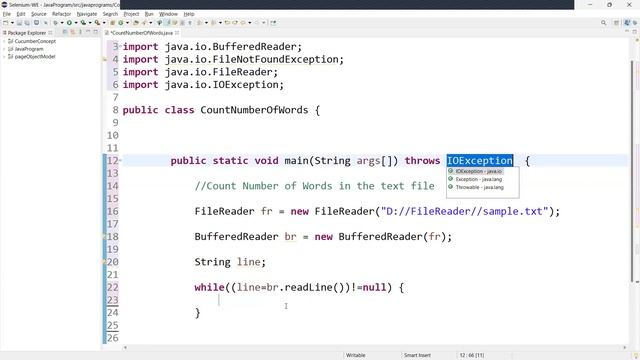The width and height of the screenshot is (640, 360).
Task: Open the File menu
Action: [7, 14]
